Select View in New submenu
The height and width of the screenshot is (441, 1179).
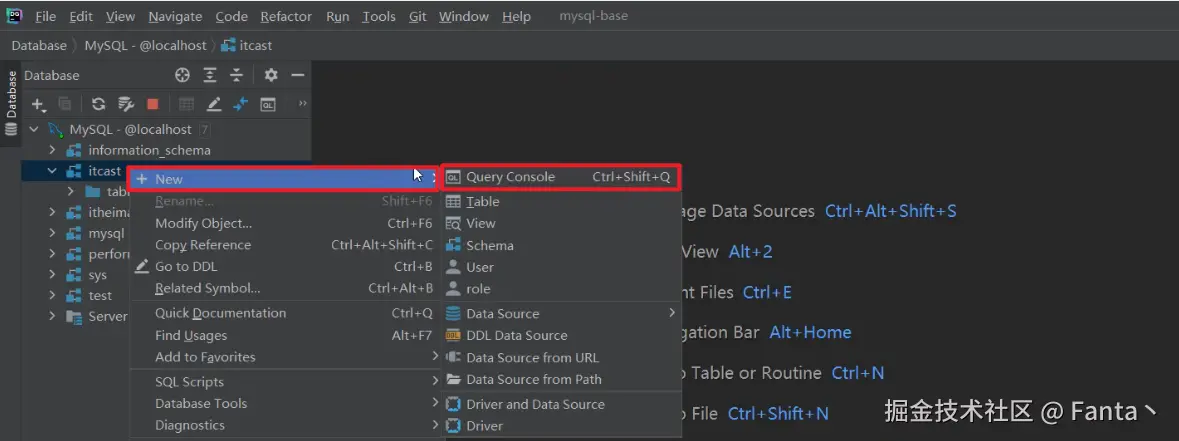click(x=562, y=223)
